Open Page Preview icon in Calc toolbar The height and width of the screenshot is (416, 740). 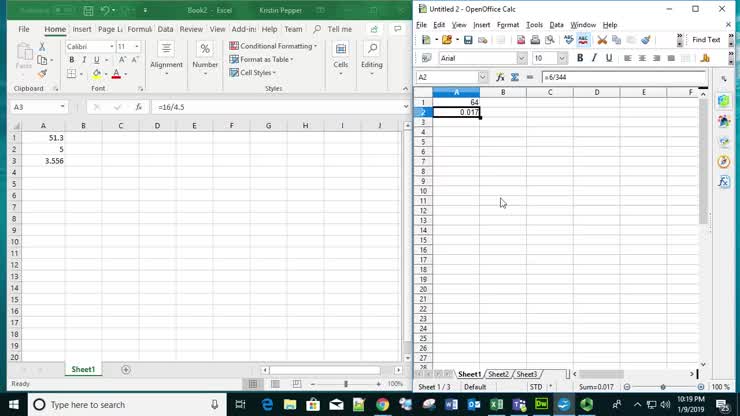[x=549, y=40]
